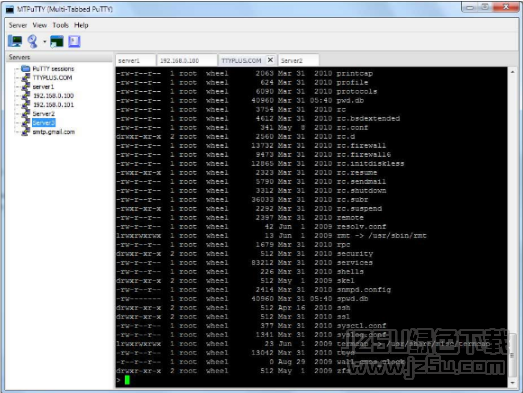
Task: Open the Server menu
Action: (x=18, y=25)
